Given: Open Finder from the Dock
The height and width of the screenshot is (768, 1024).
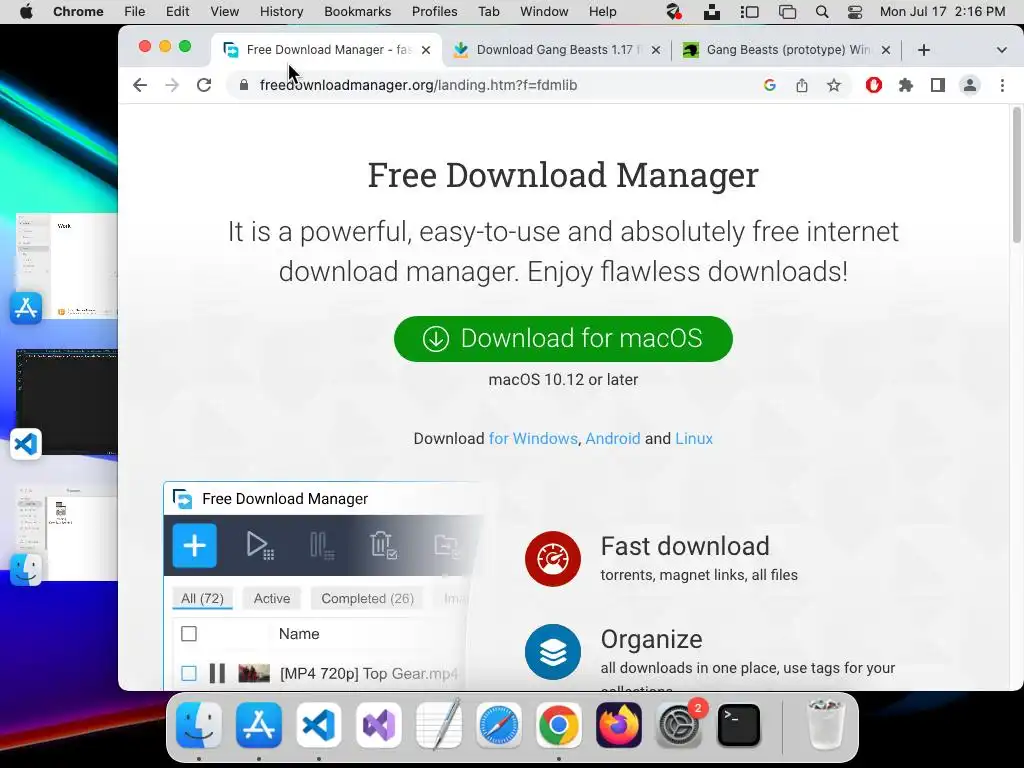Looking at the screenshot, I should click(x=199, y=725).
